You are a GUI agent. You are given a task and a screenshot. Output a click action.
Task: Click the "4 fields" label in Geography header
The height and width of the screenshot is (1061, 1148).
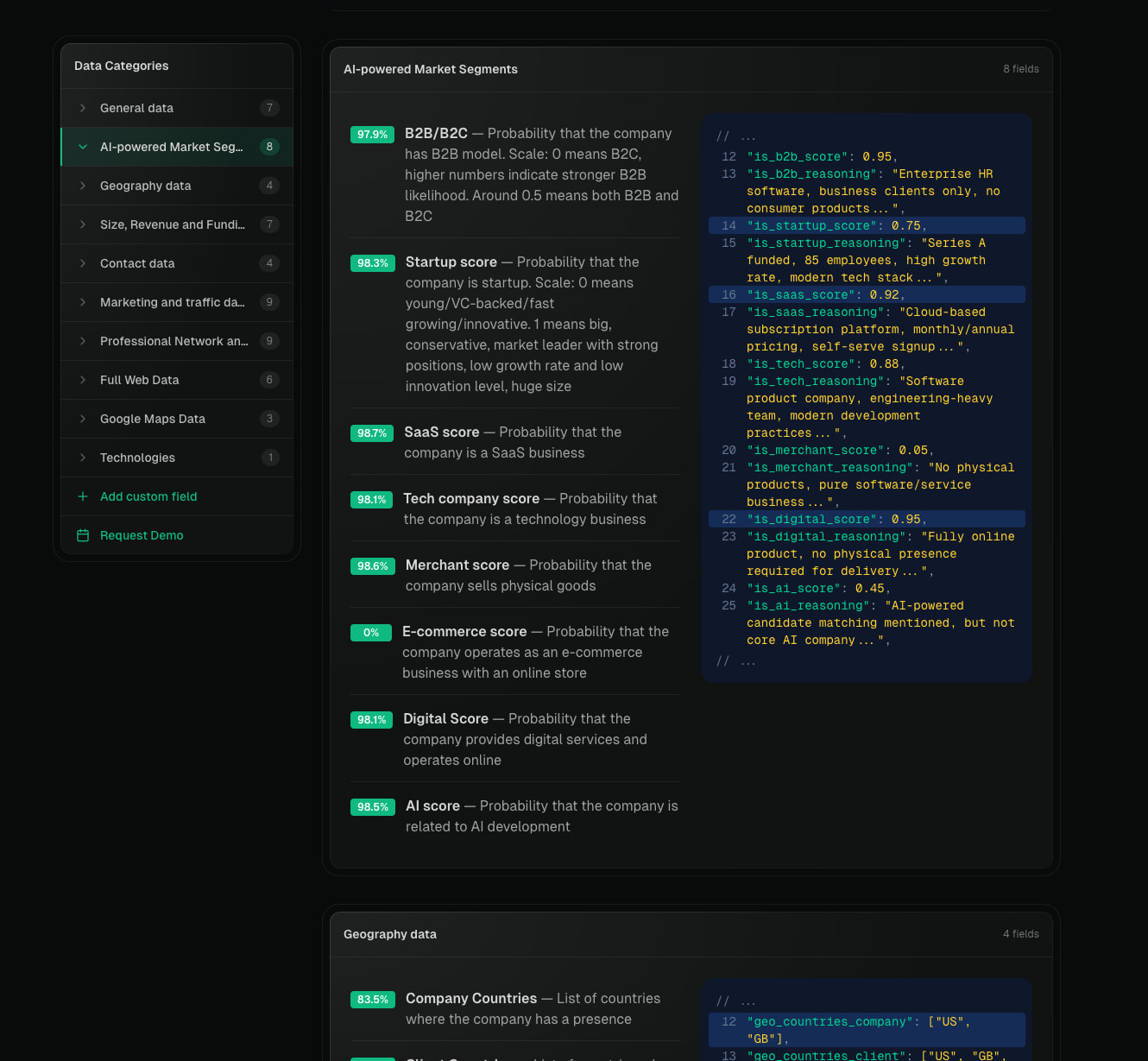click(1021, 934)
